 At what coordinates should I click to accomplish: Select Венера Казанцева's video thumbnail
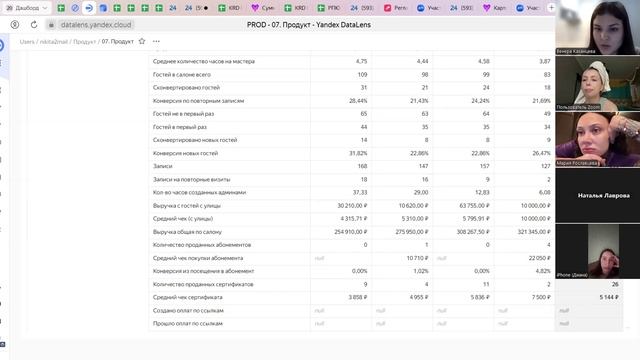click(x=598, y=27)
